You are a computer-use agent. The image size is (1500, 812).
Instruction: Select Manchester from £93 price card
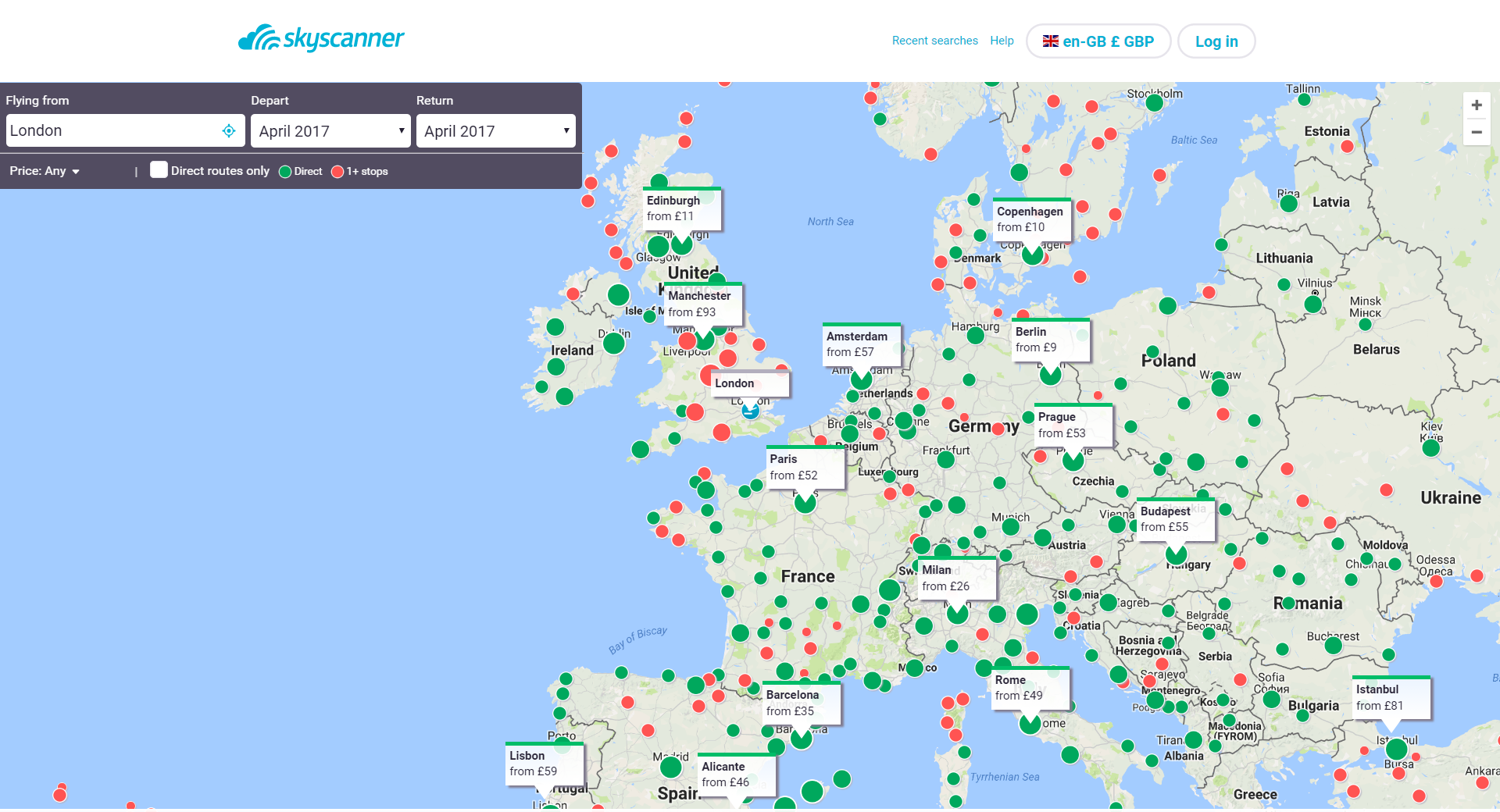point(703,304)
